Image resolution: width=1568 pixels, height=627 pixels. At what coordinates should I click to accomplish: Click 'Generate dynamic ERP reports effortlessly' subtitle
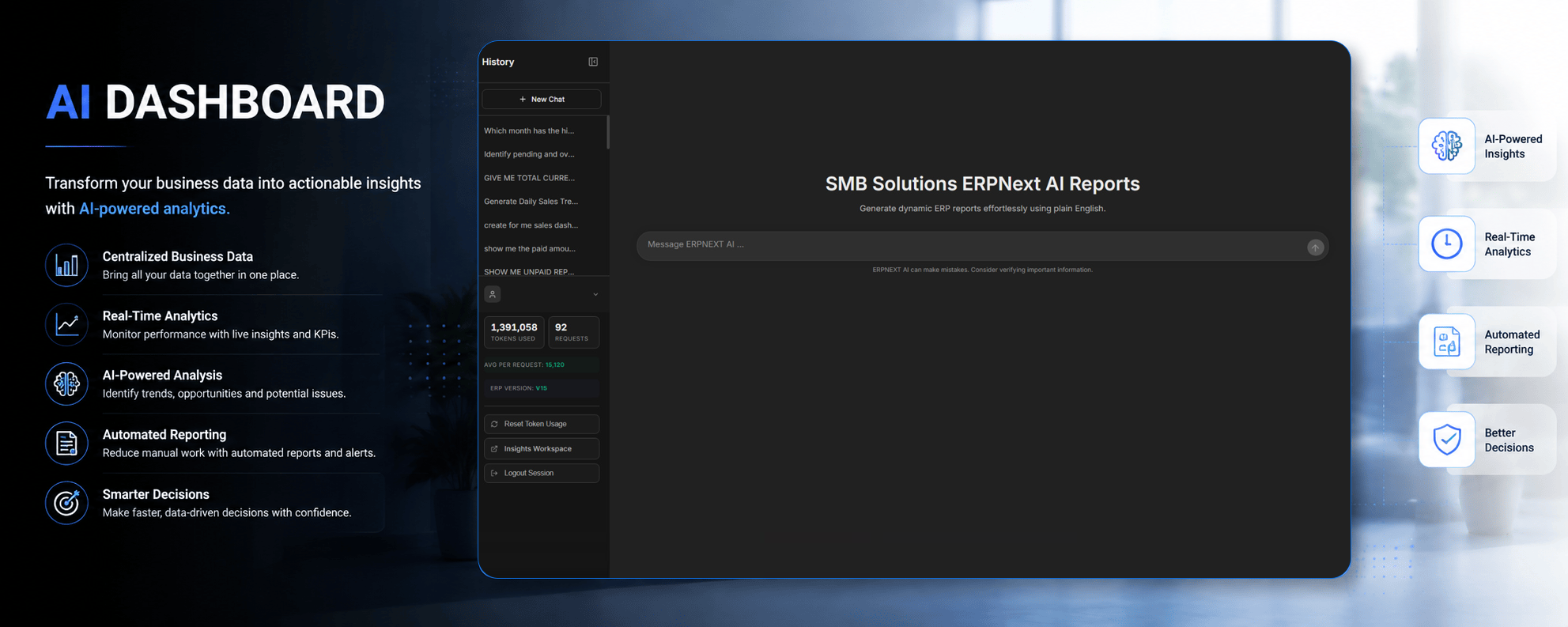[982, 209]
